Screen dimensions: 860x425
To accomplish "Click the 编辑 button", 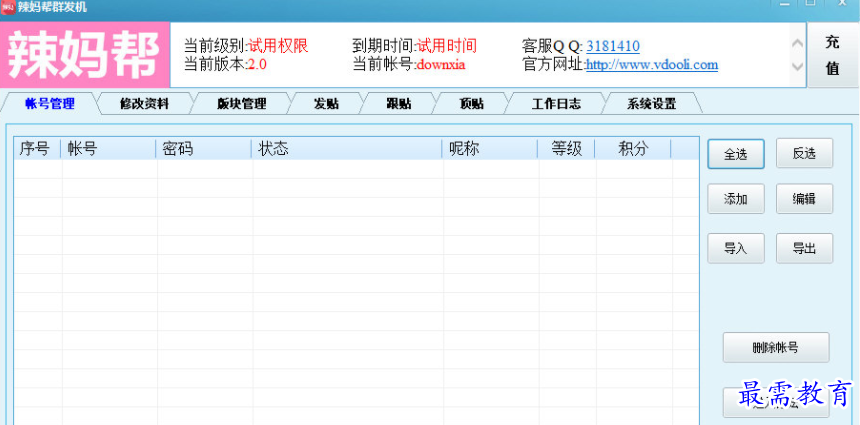I will click(x=804, y=199).
